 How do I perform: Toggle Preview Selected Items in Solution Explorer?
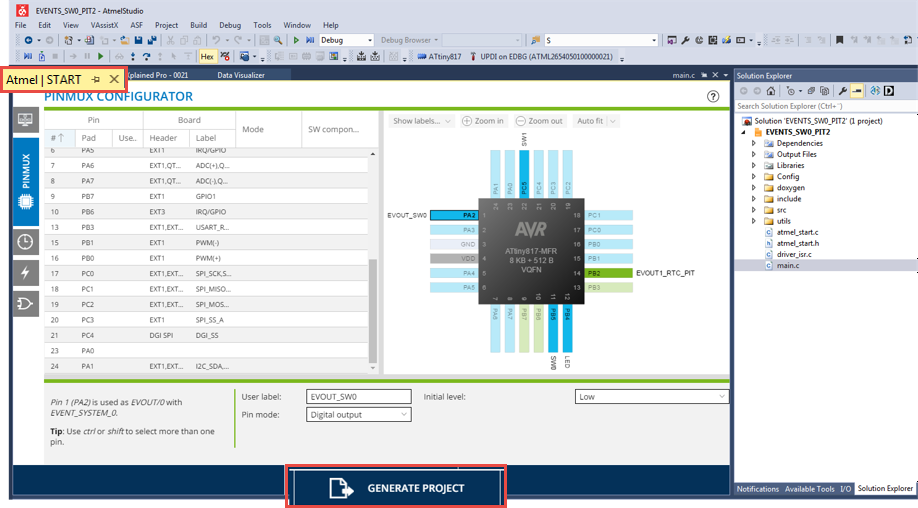(x=857, y=91)
